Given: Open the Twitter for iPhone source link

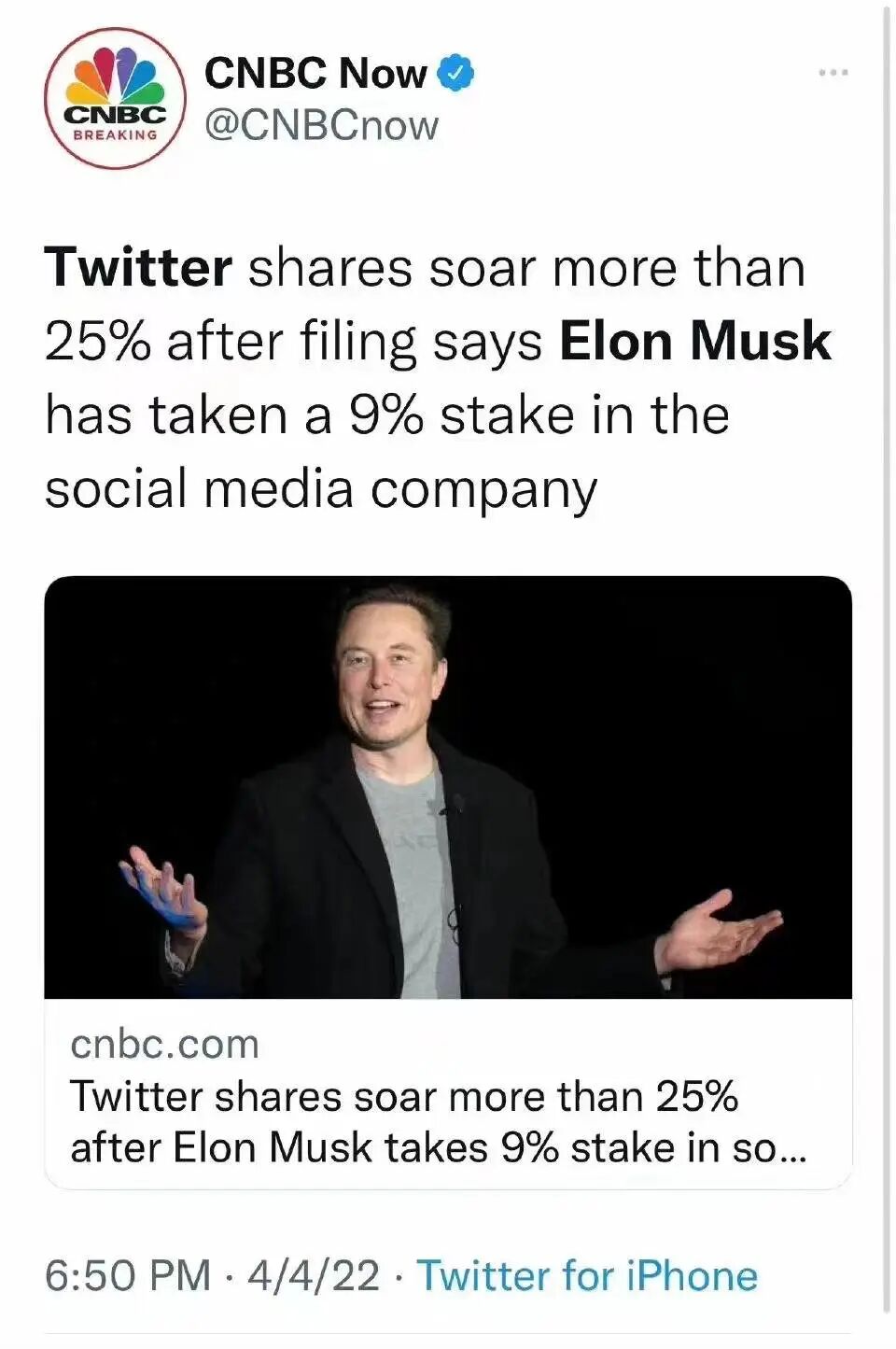Looking at the screenshot, I should 586,1275.
